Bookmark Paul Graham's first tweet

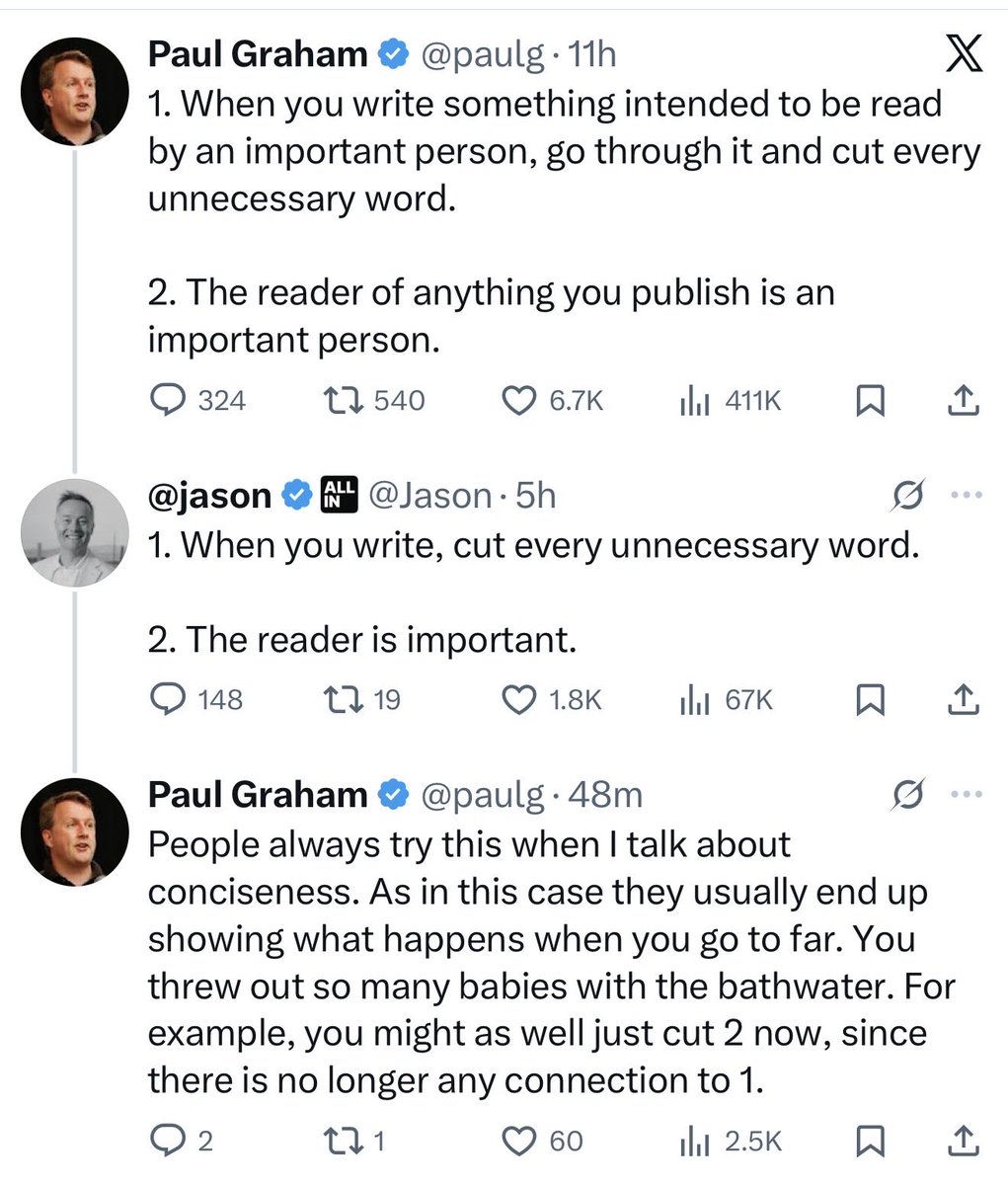click(869, 400)
